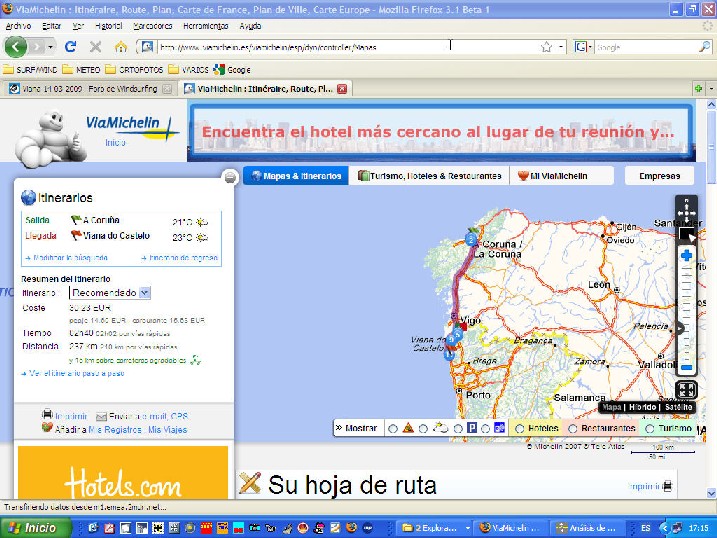
Task: Open the METEO bookmarks folder
Action: pyautogui.click(x=81, y=69)
